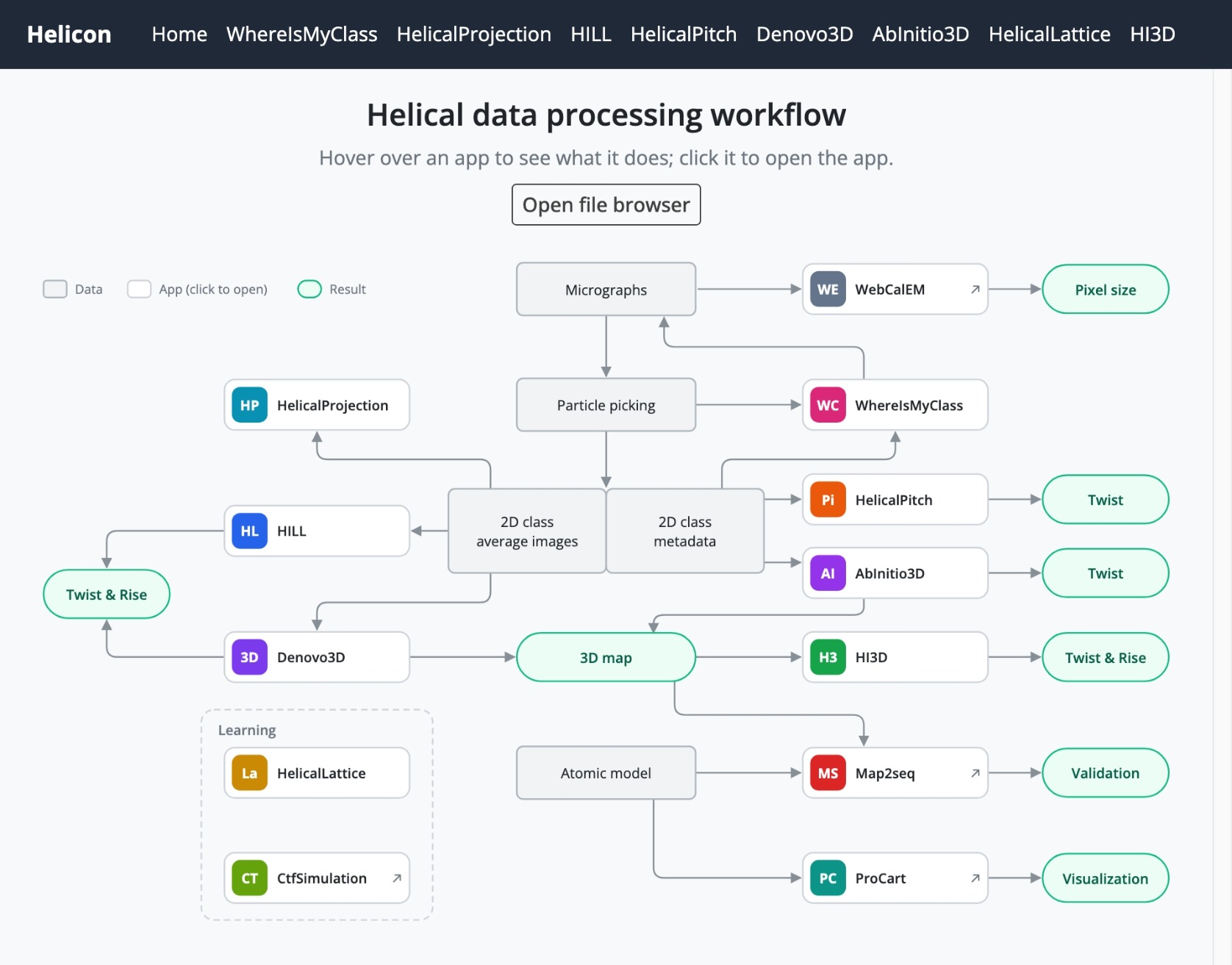Click the green CT CtfSimulation icon
This screenshot has width=1232, height=965.
pyautogui.click(x=249, y=878)
